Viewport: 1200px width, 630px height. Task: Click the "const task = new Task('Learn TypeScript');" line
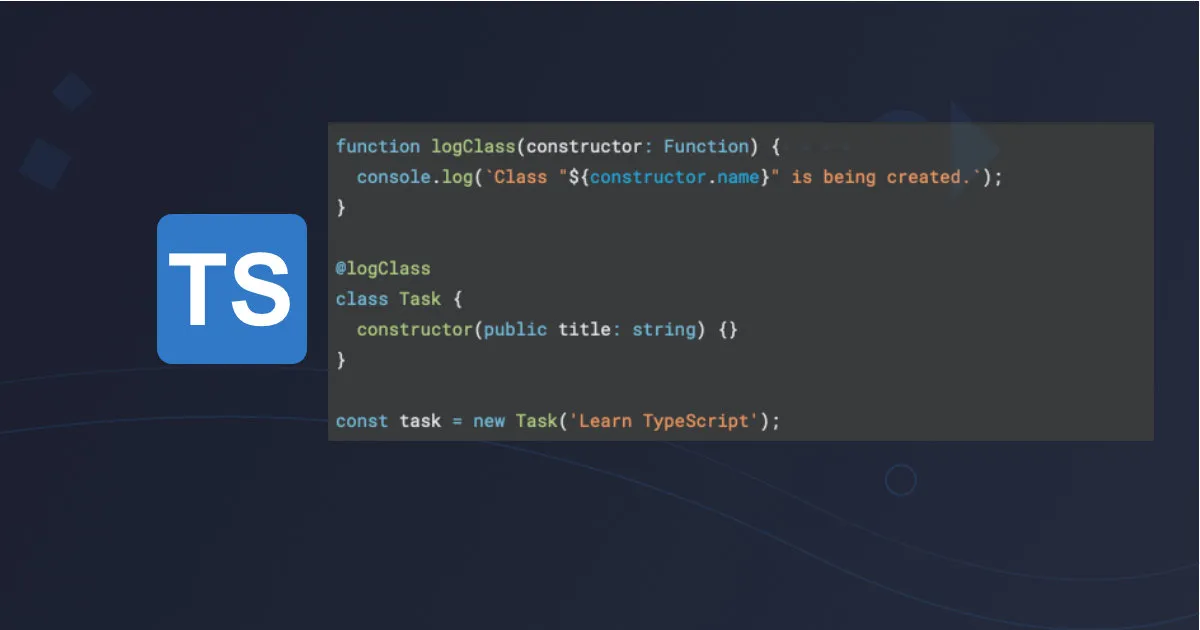(x=558, y=421)
